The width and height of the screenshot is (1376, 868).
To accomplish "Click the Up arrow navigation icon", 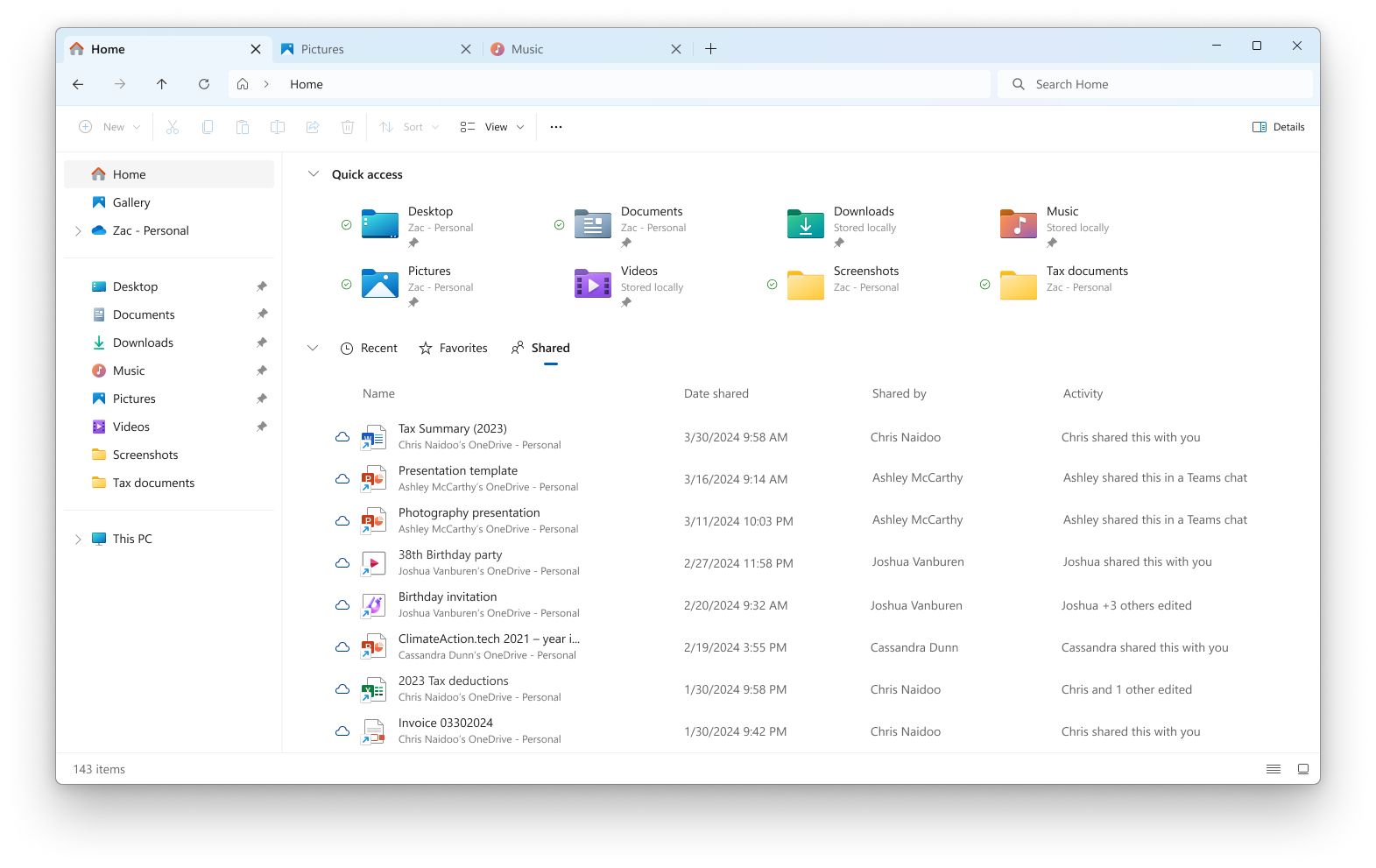I will pyautogui.click(x=162, y=84).
